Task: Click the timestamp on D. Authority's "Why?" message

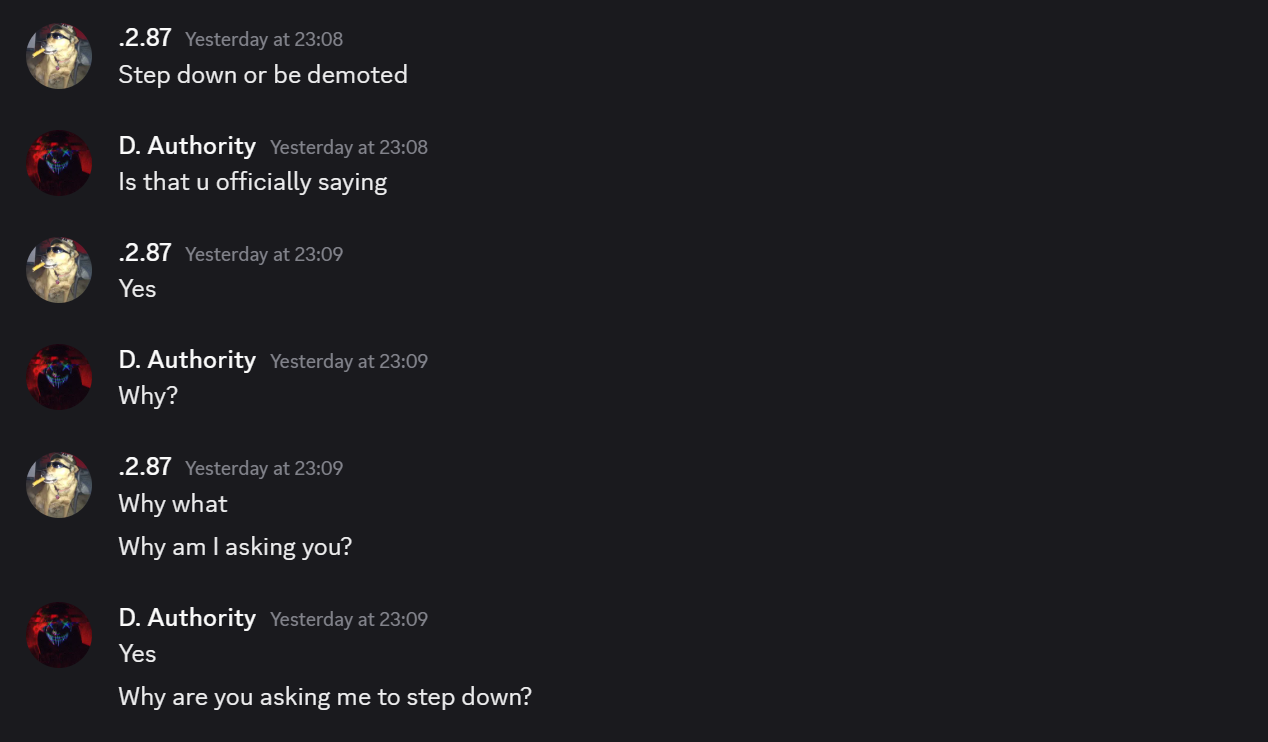Action: 349,361
